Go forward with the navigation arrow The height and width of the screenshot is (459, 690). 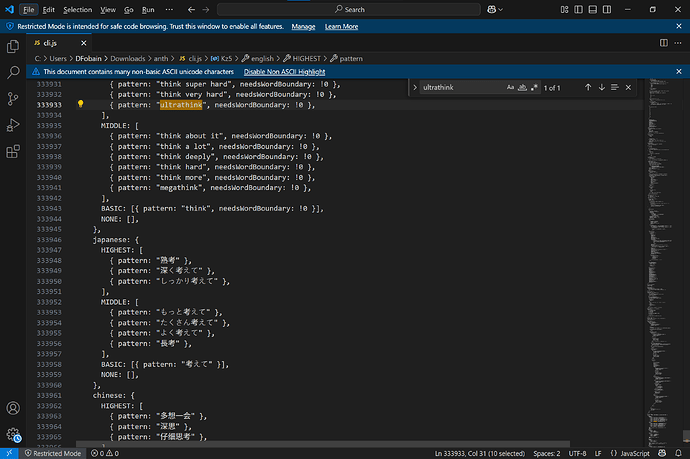206,9
